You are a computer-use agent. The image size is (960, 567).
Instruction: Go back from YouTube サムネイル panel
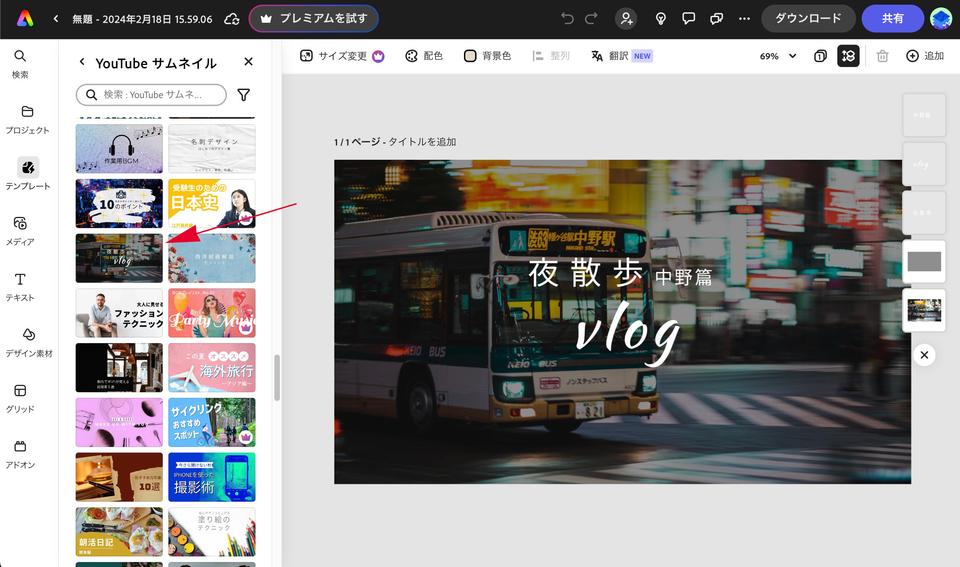coord(82,62)
